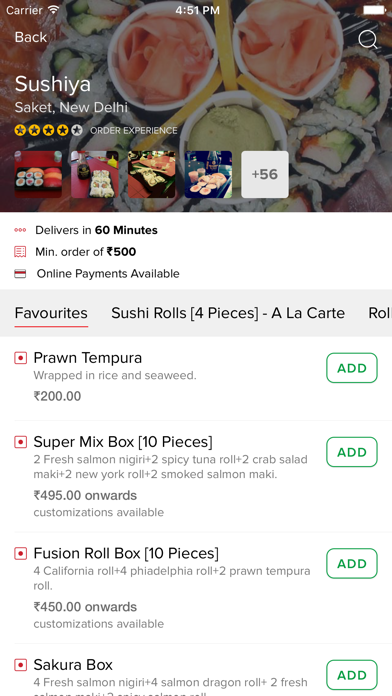Image resolution: width=392 pixels, height=696 pixels.
Task: Tap the delivery time icon
Action: point(20,230)
